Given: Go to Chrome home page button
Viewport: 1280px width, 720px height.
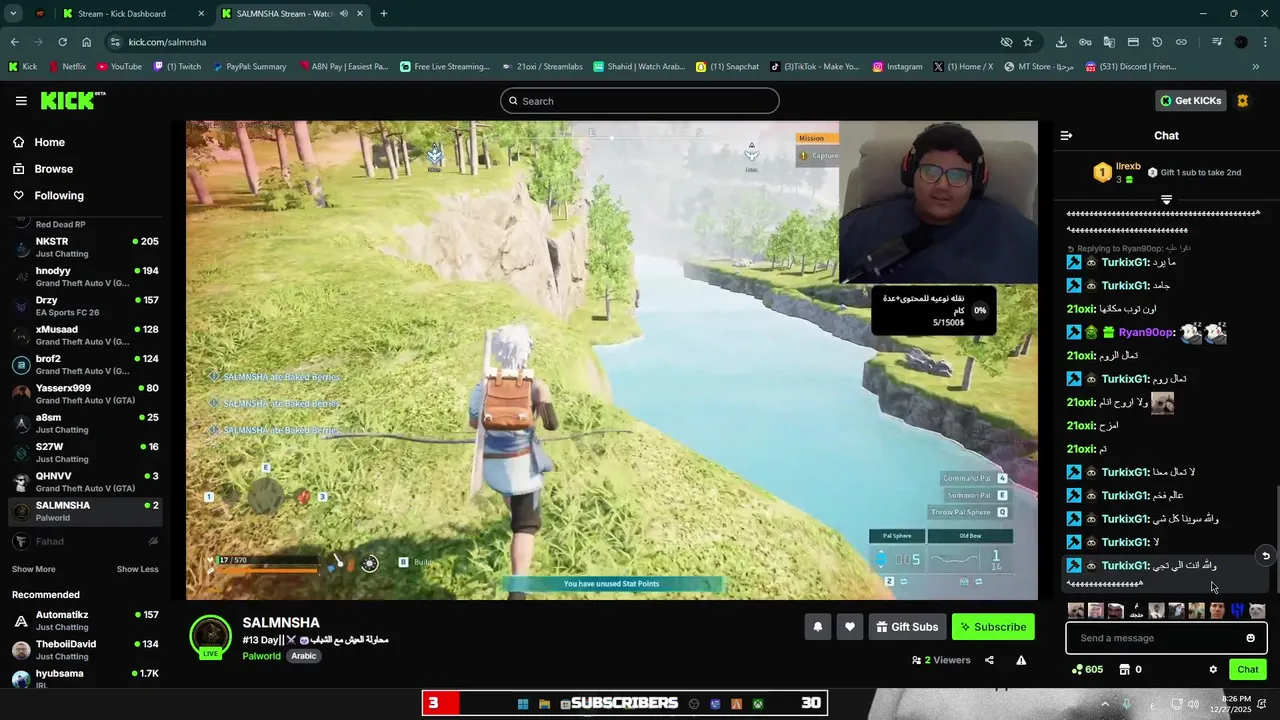Looking at the screenshot, I should [87, 42].
